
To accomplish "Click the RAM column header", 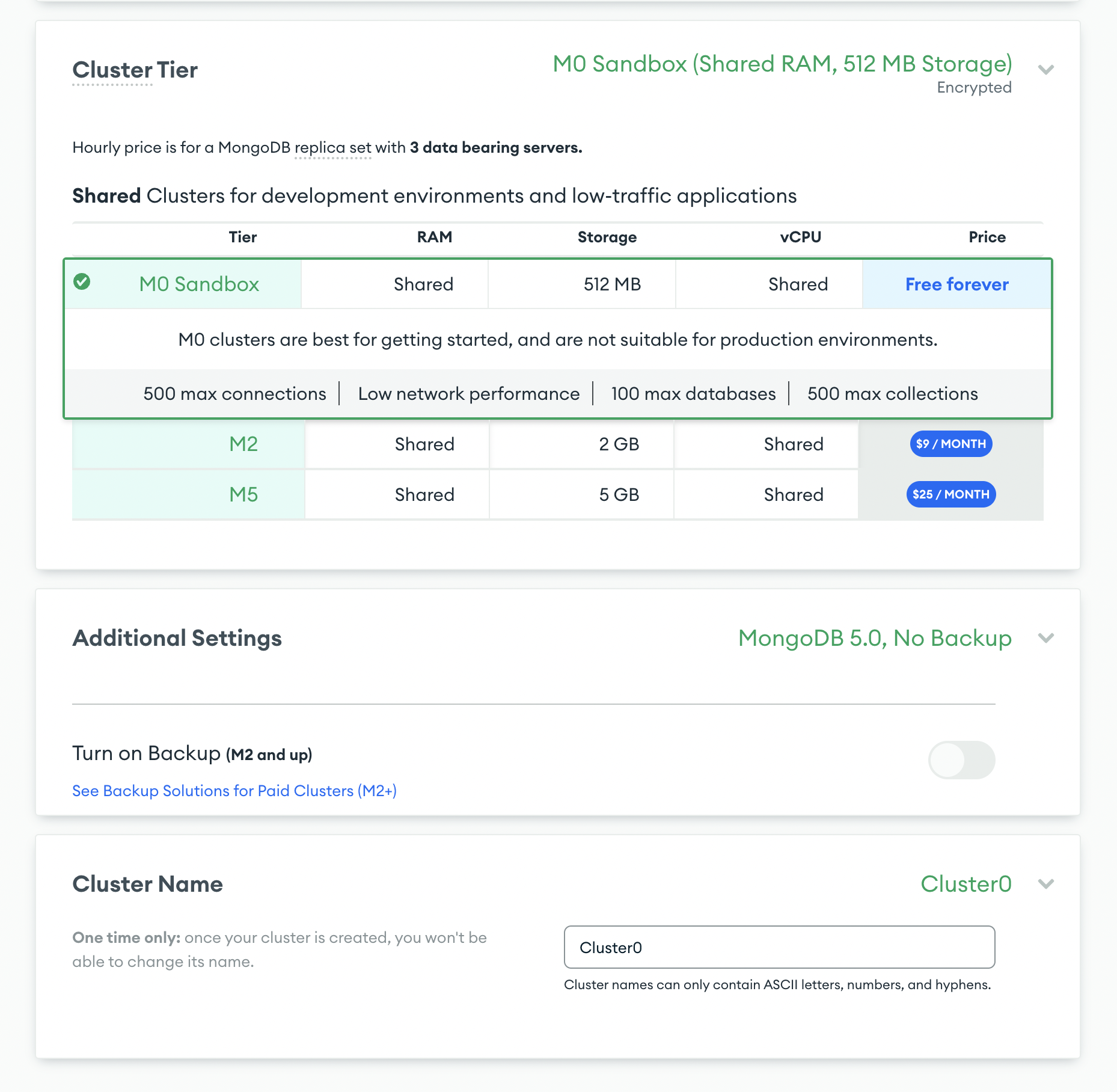I will (x=435, y=237).
